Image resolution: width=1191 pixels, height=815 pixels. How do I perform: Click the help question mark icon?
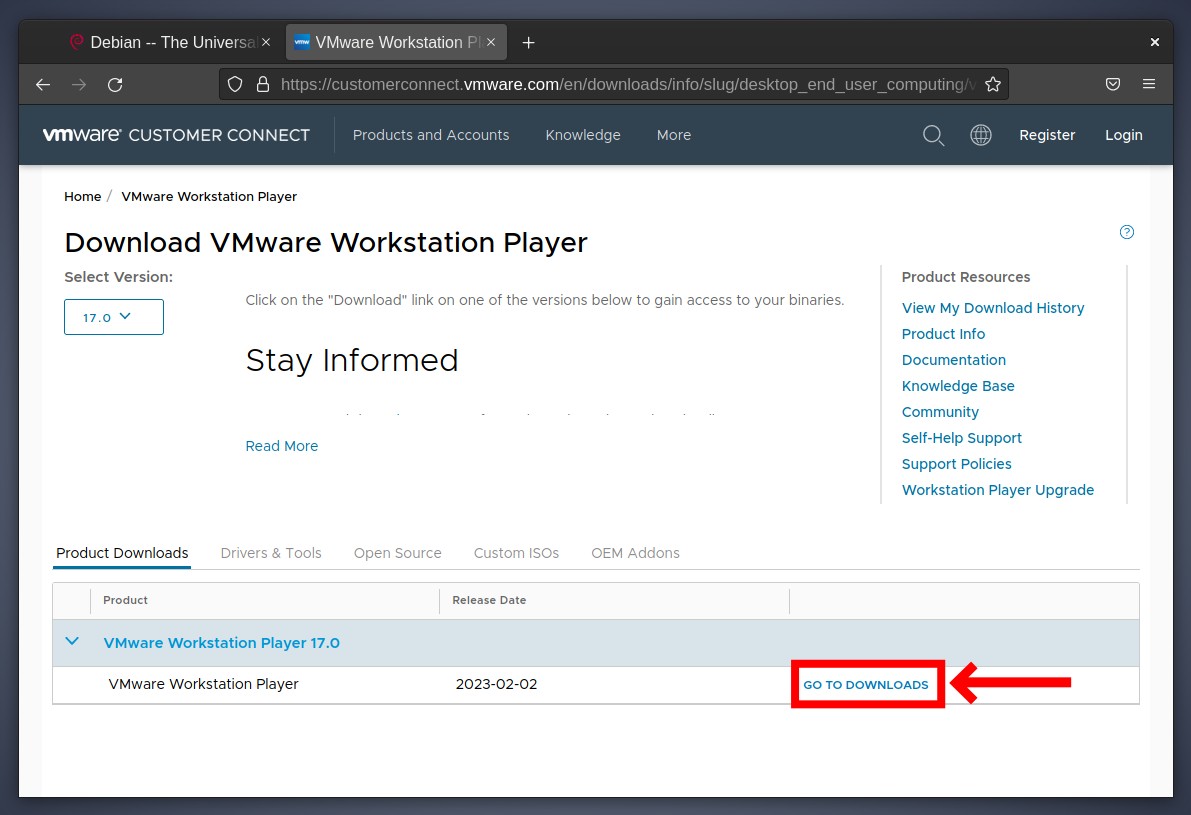[x=1127, y=232]
